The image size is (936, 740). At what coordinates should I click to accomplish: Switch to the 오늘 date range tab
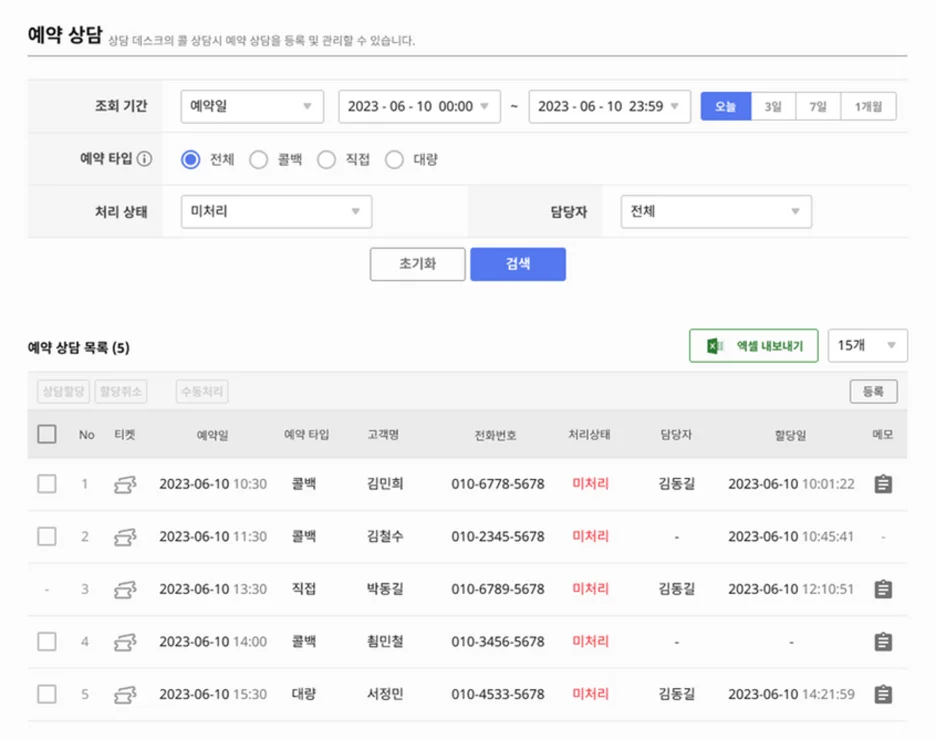point(727,106)
